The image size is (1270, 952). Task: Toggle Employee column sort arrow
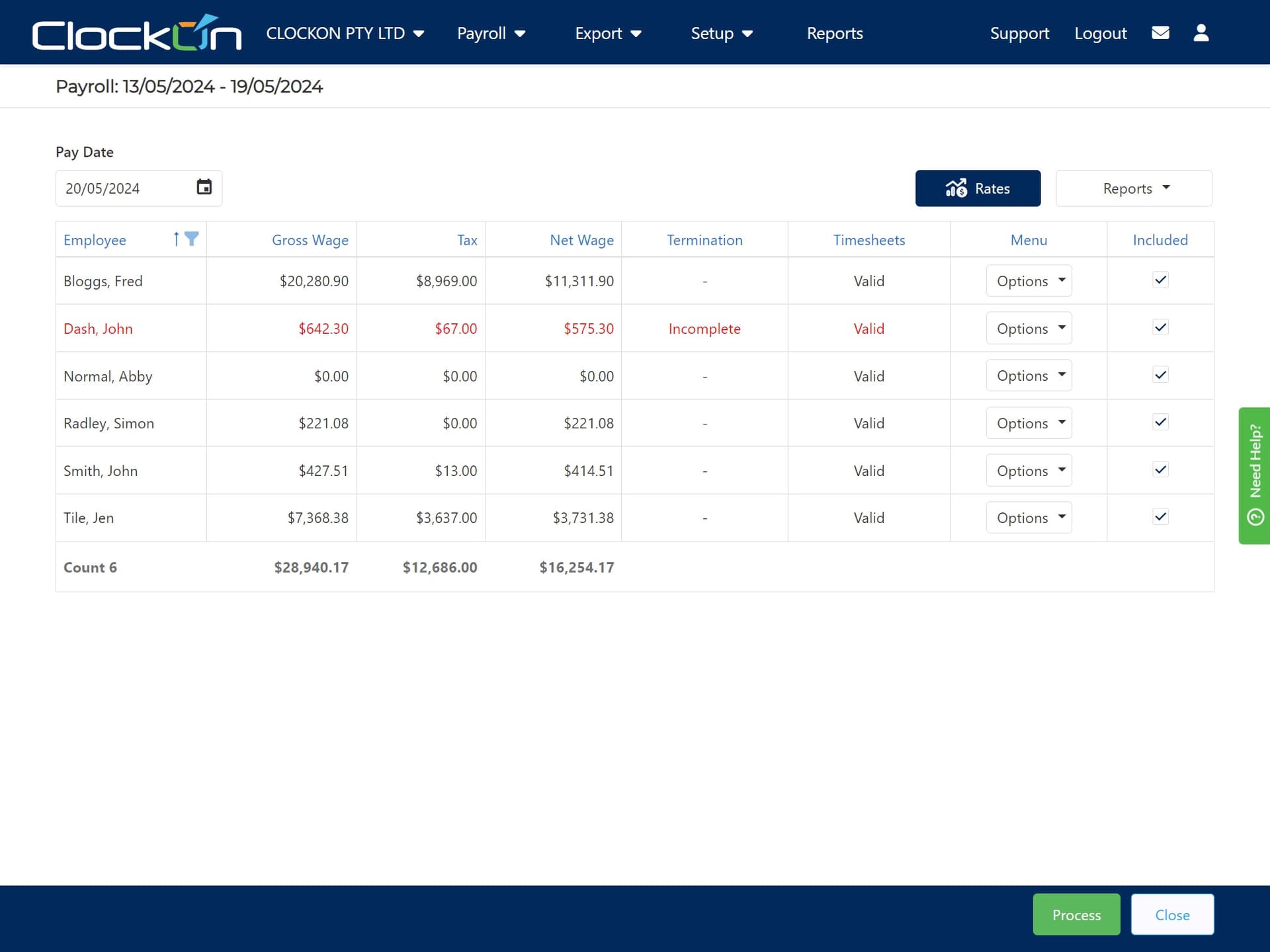tap(176, 239)
